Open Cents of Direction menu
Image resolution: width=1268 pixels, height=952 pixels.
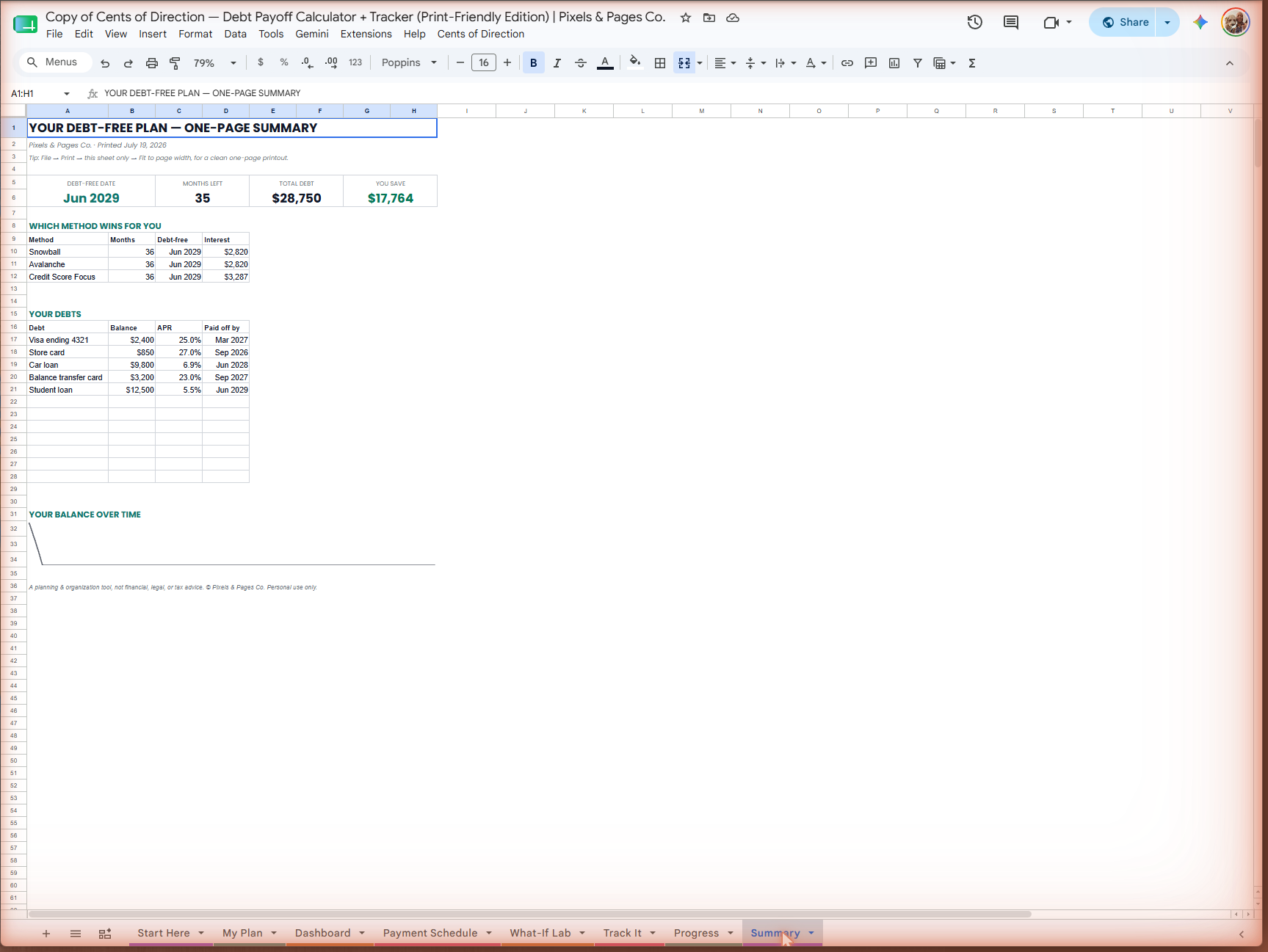point(481,34)
